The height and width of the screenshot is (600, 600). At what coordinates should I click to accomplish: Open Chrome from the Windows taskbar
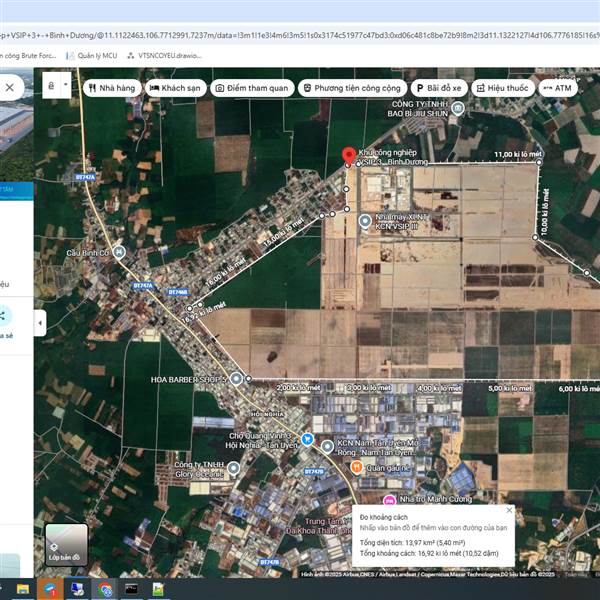pyautogui.click(x=105, y=589)
